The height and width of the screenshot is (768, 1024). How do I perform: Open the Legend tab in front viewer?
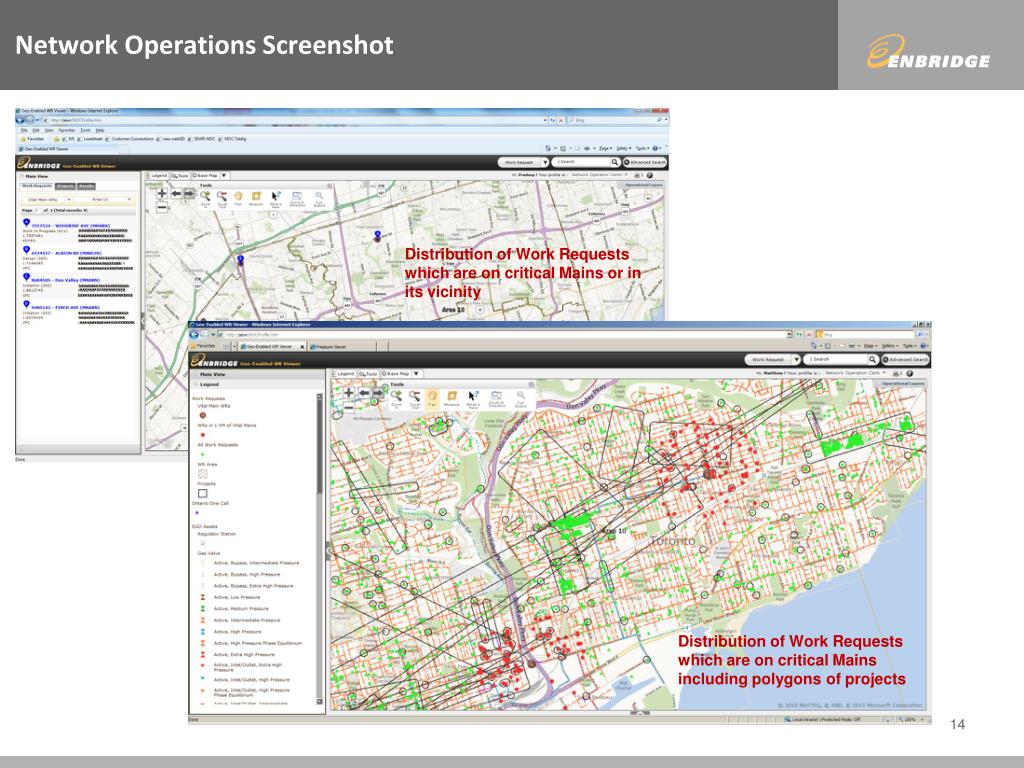[x=344, y=374]
